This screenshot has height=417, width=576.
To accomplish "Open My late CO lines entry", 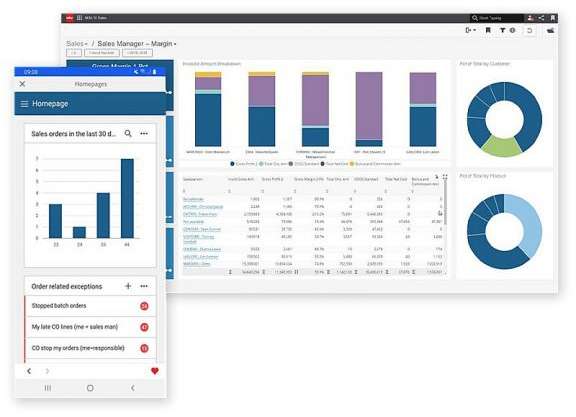I will (90, 327).
